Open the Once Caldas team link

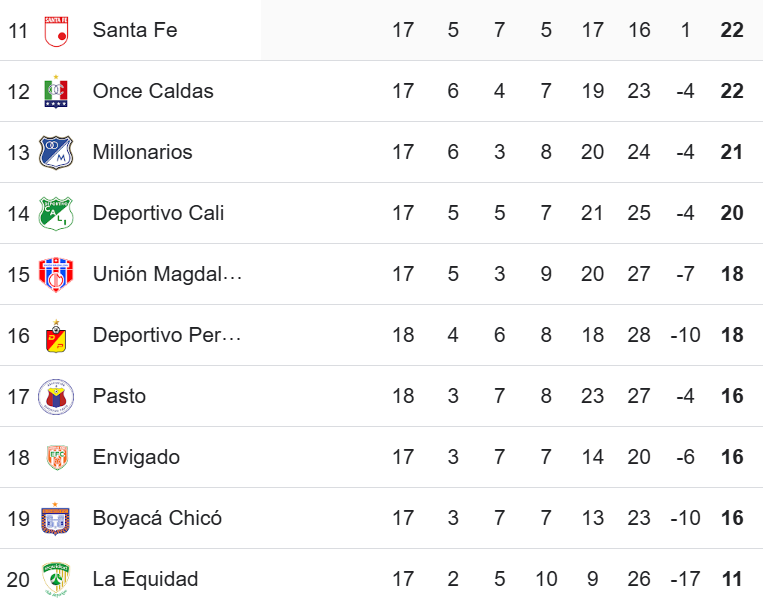click(x=153, y=91)
